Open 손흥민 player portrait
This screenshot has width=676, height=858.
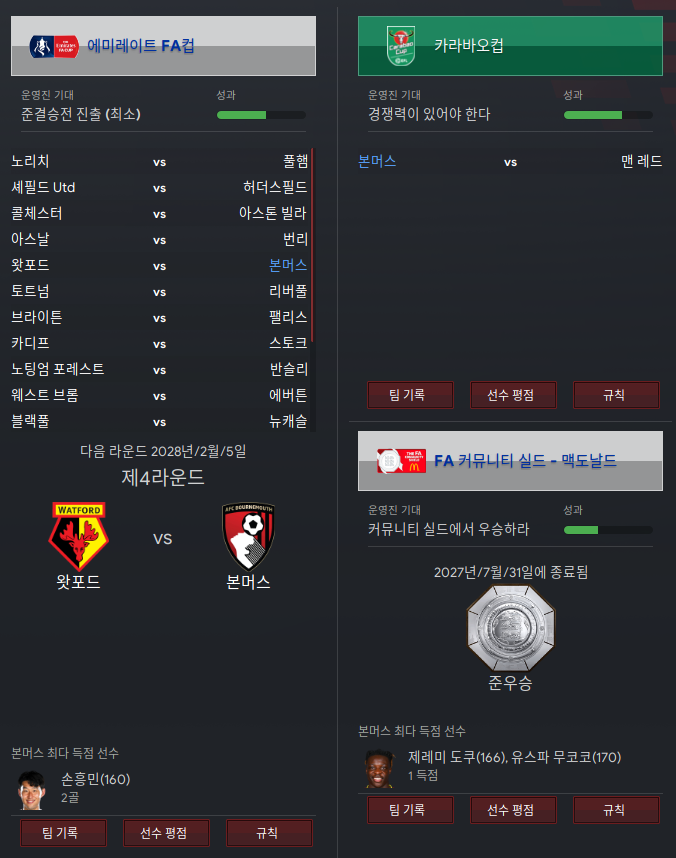(x=31, y=790)
